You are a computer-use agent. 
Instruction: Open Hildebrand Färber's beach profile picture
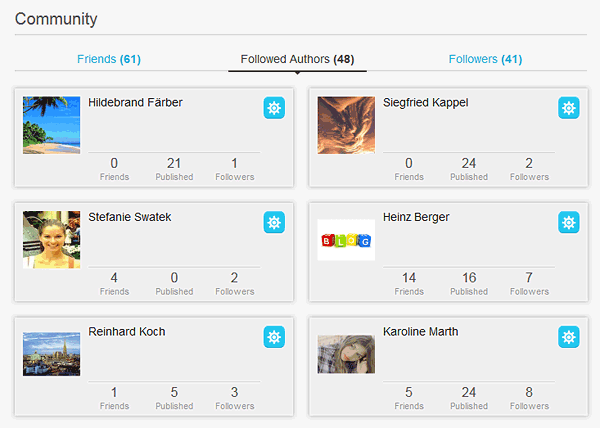point(52,125)
